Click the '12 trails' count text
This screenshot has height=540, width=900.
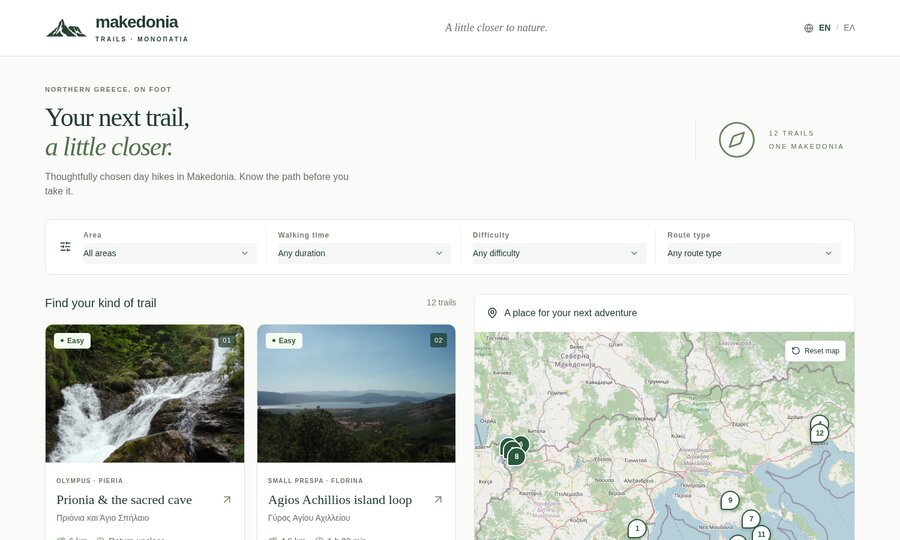coord(441,302)
